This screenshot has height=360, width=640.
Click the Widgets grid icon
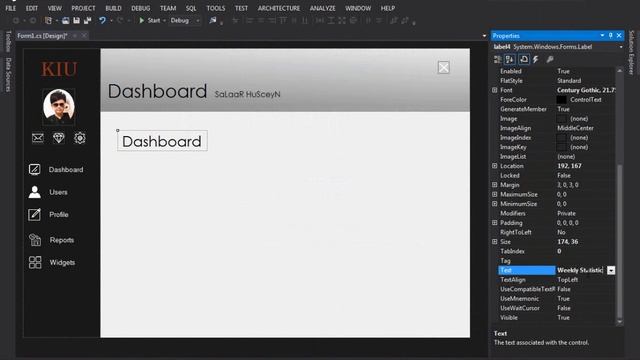click(x=35, y=262)
